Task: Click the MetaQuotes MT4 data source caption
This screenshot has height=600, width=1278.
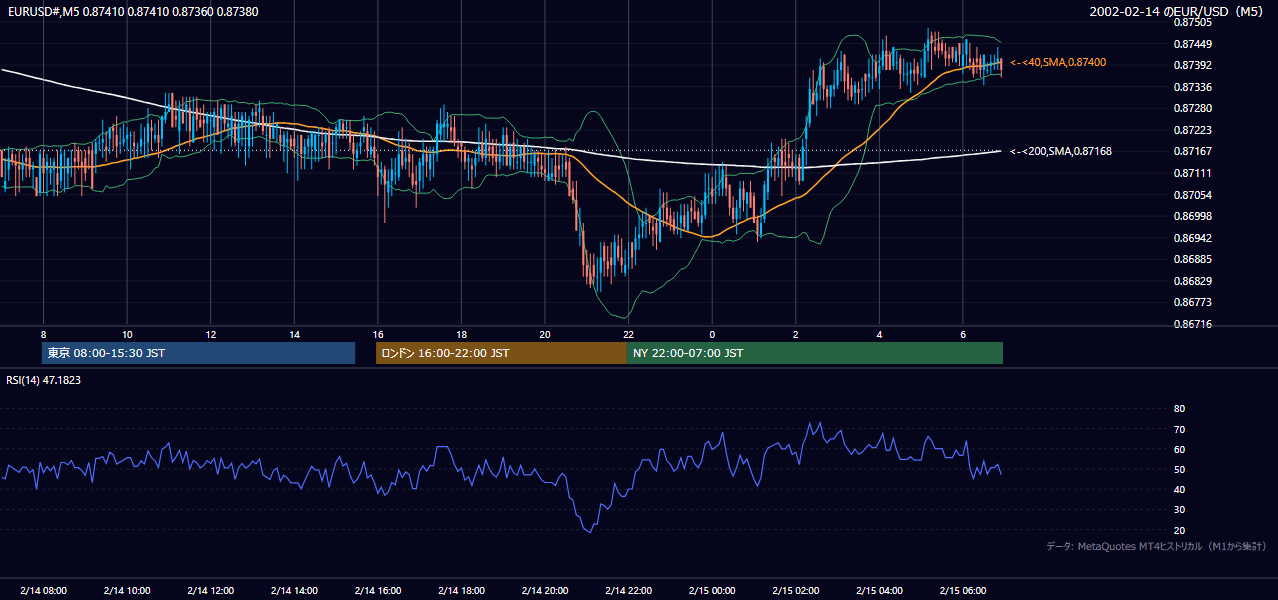Action: pyautogui.click(x=1156, y=546)
